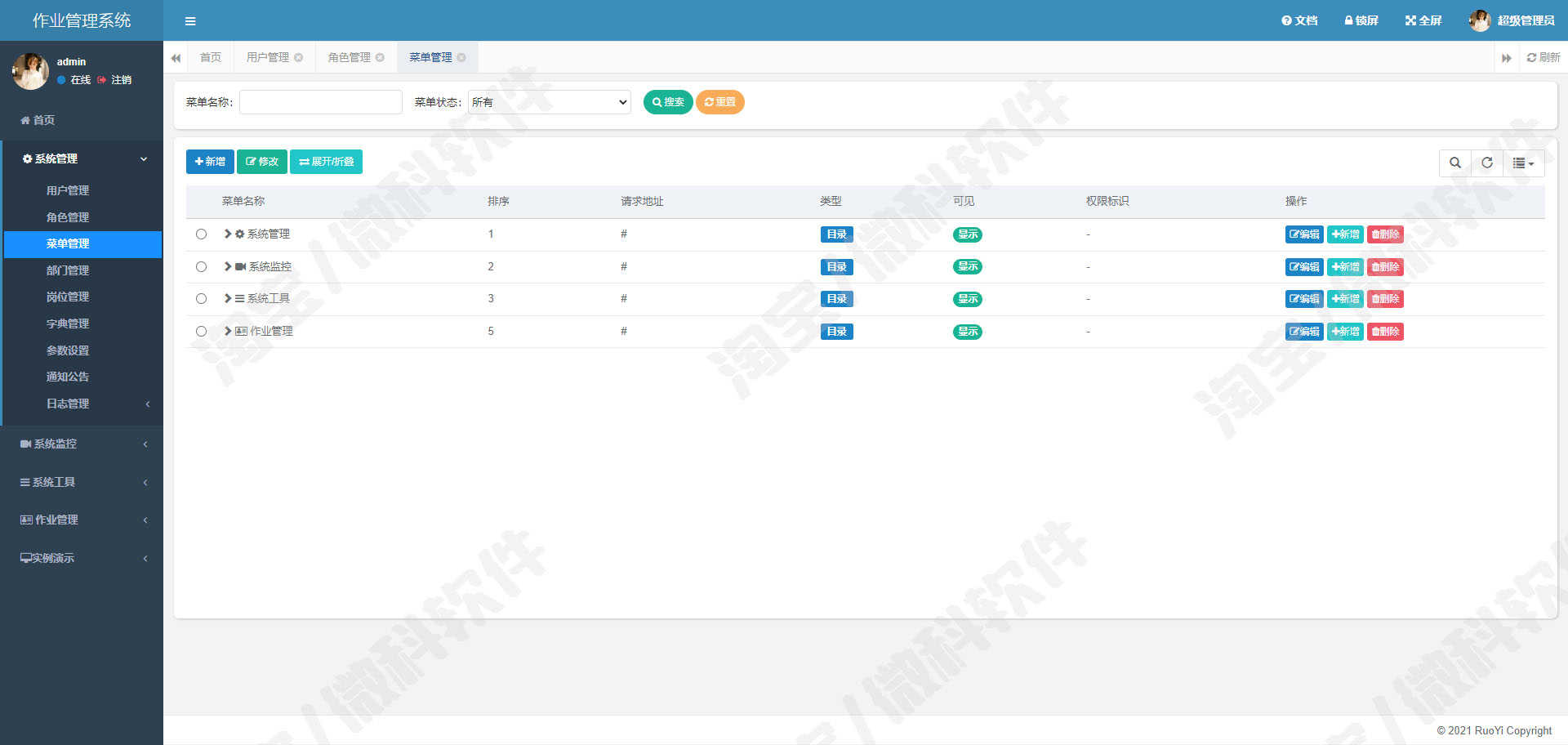Expand 实例演示 sidebar section
Image resolution: width=1568 pixels, height=745 pixels.
[82, 558]
